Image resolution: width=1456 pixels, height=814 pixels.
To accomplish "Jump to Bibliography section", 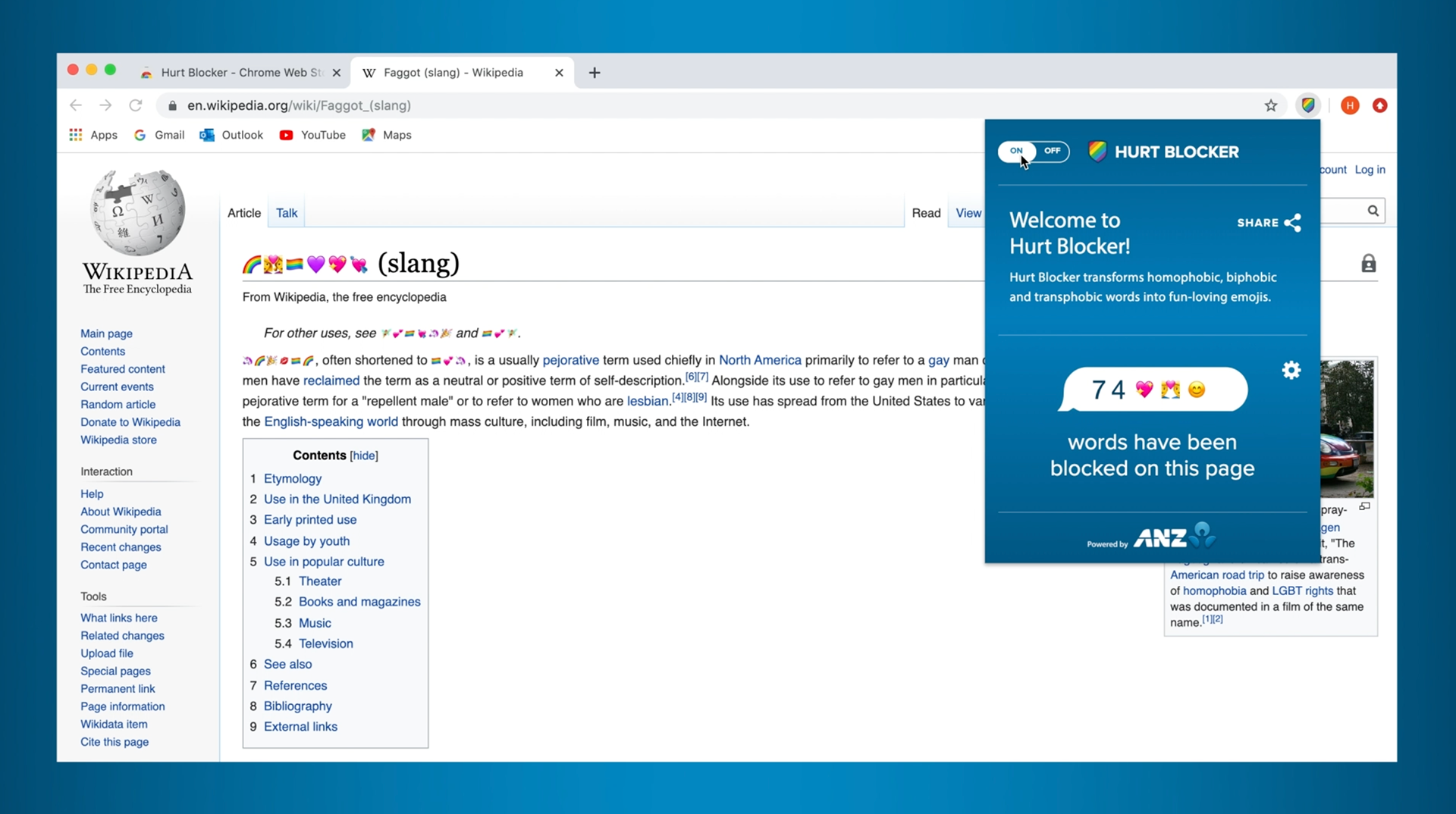I will pyautogui.click(x=298, y=706).
